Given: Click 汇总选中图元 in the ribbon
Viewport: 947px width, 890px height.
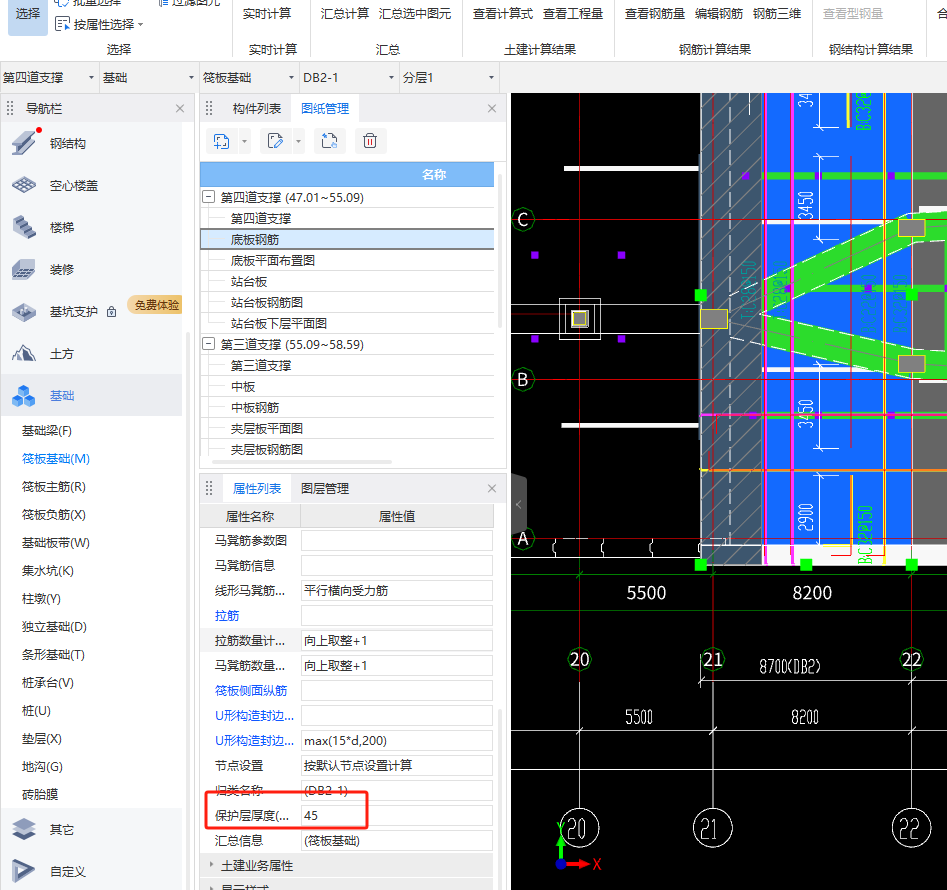Looking at the screenshot, I should [415, 14].
